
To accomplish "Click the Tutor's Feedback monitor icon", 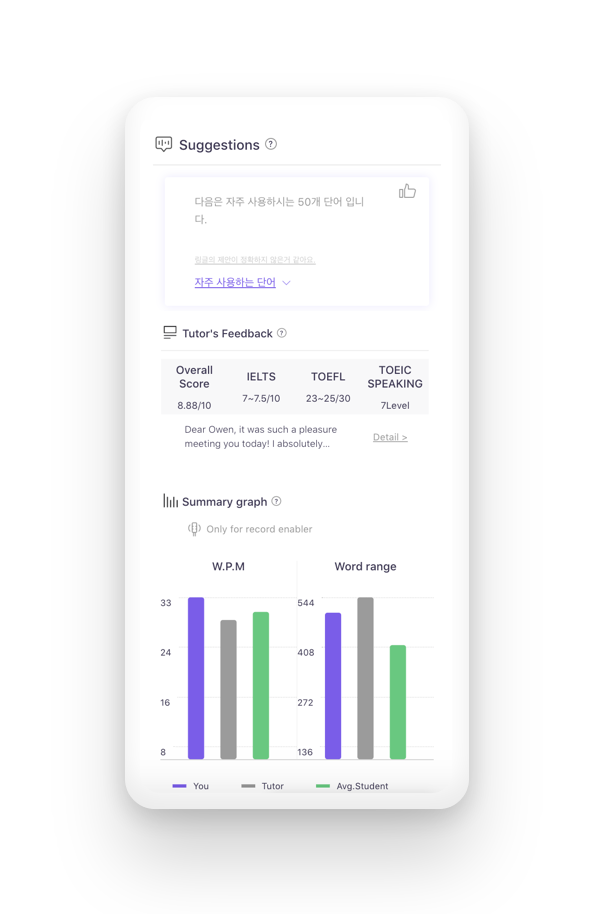I will tap(170, 333).
